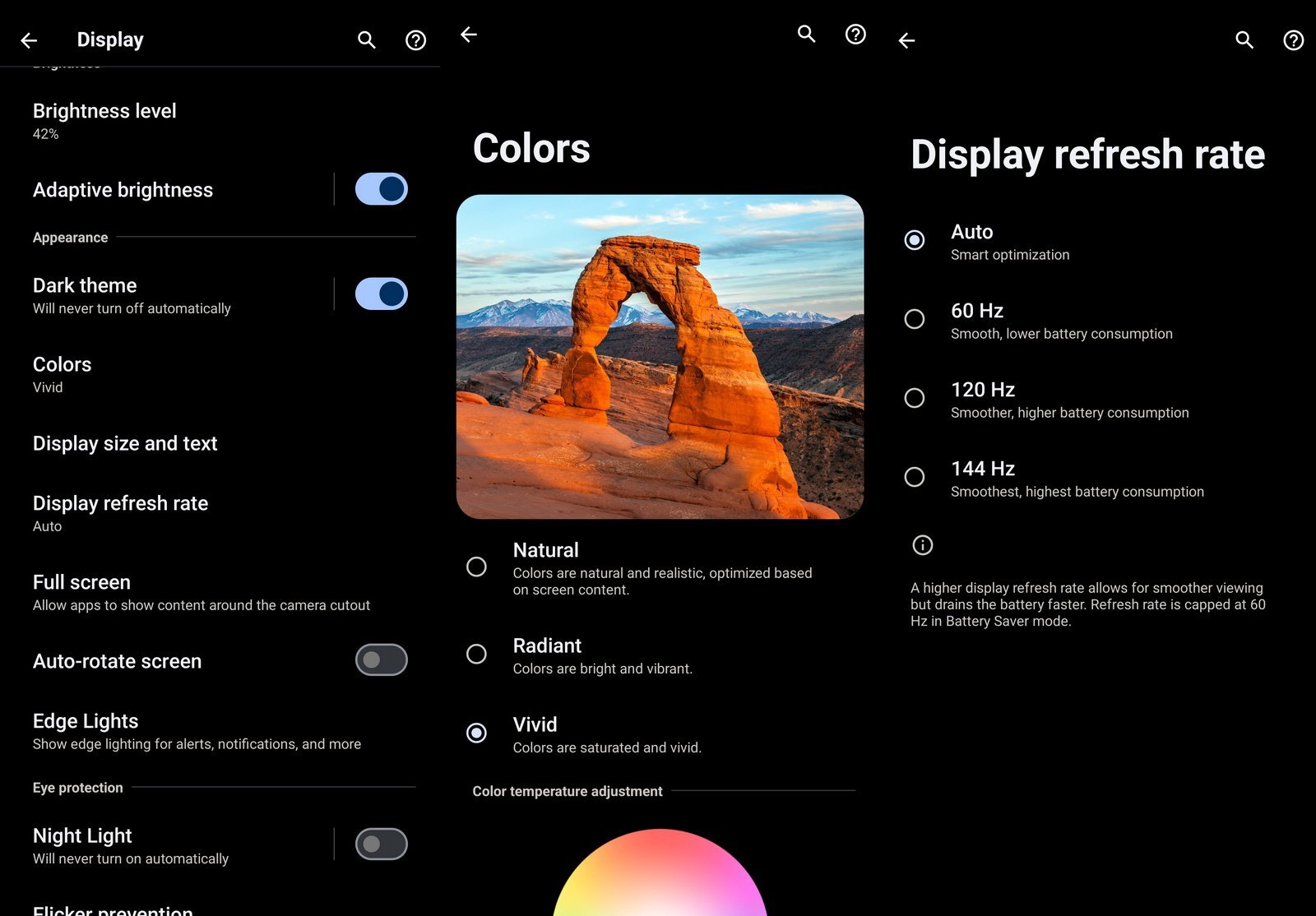Tap the 'Colors' page title
This screenshot has width=1316, height=916.
click(531, 149)
